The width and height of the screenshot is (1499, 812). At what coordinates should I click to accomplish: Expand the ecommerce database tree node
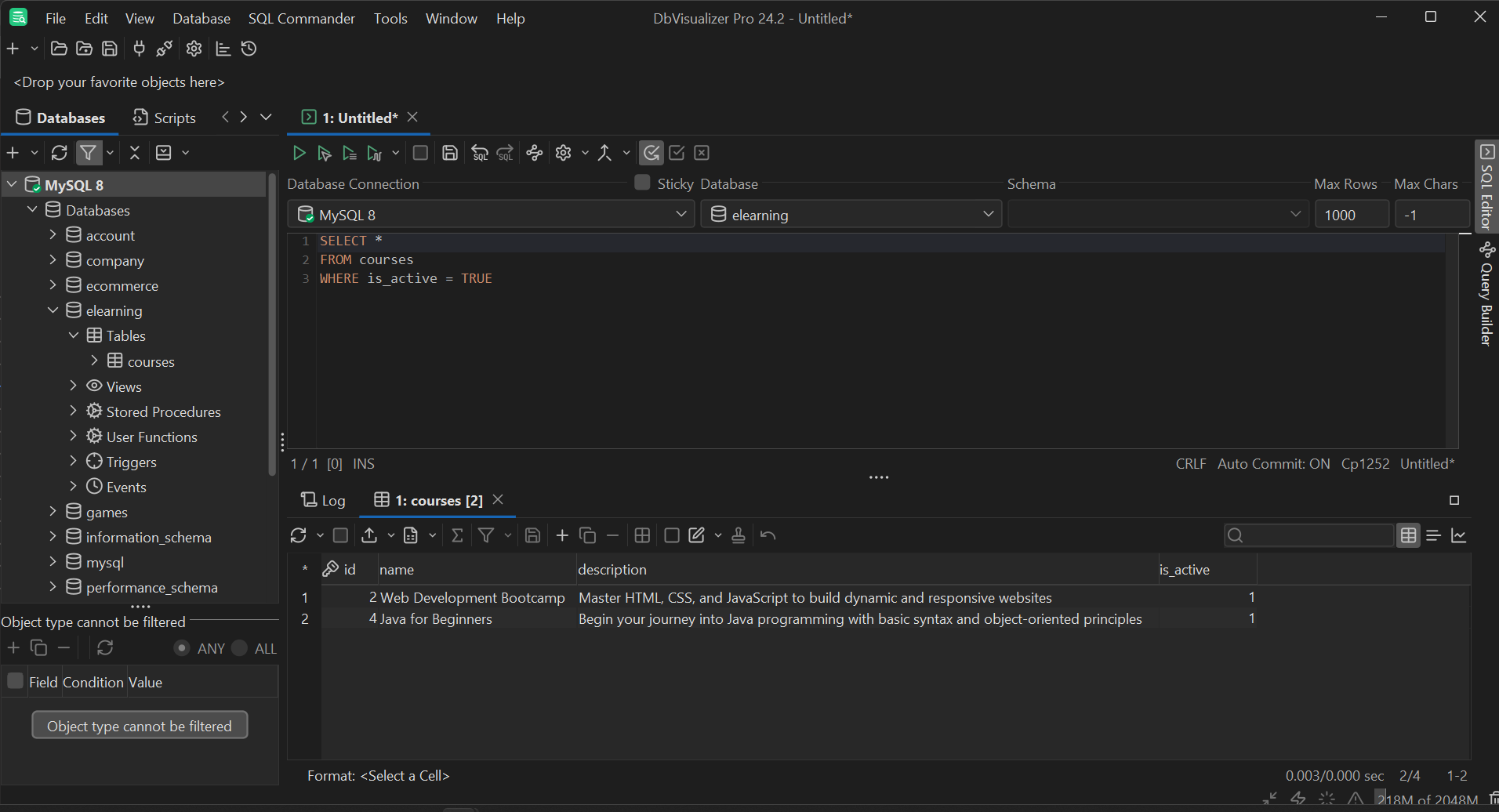point(53,285)
